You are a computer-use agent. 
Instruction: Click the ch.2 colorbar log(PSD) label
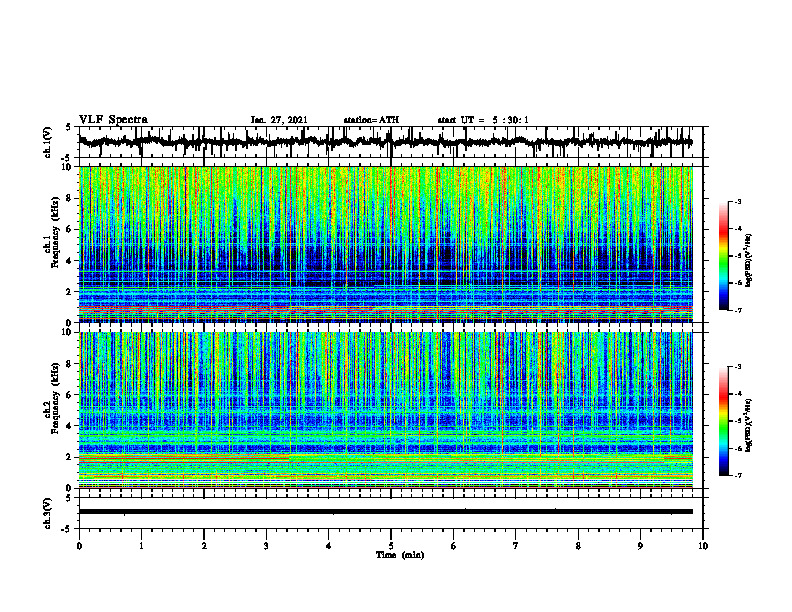749,425
